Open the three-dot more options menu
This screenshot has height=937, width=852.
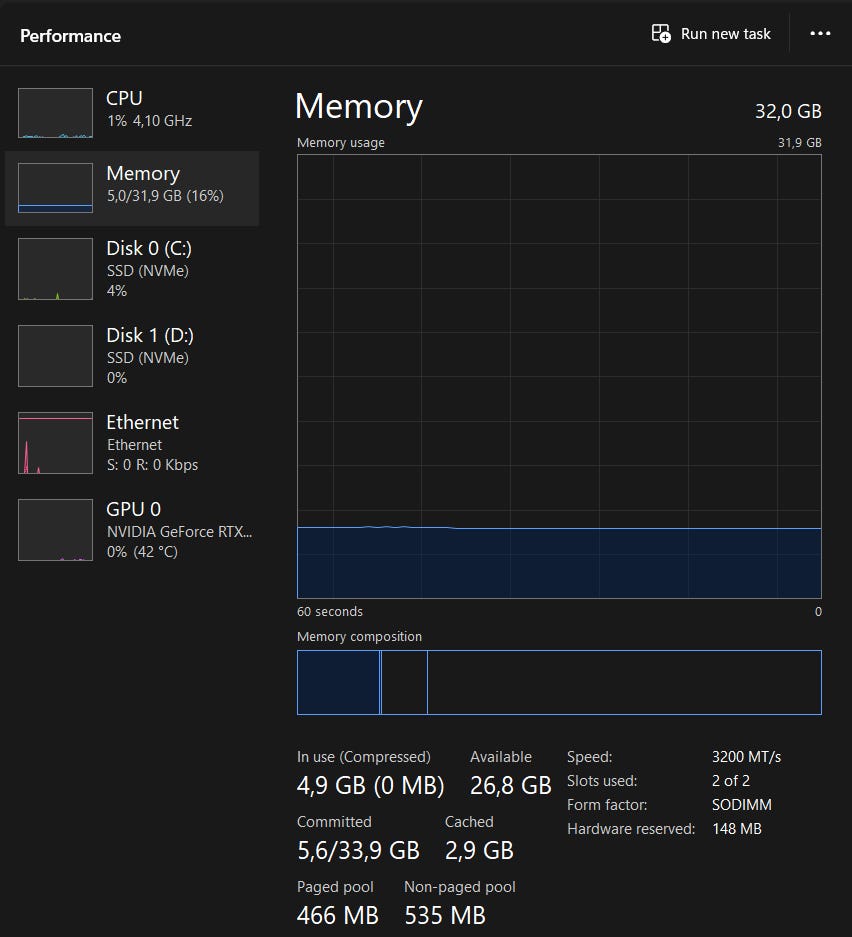[821, 34]
